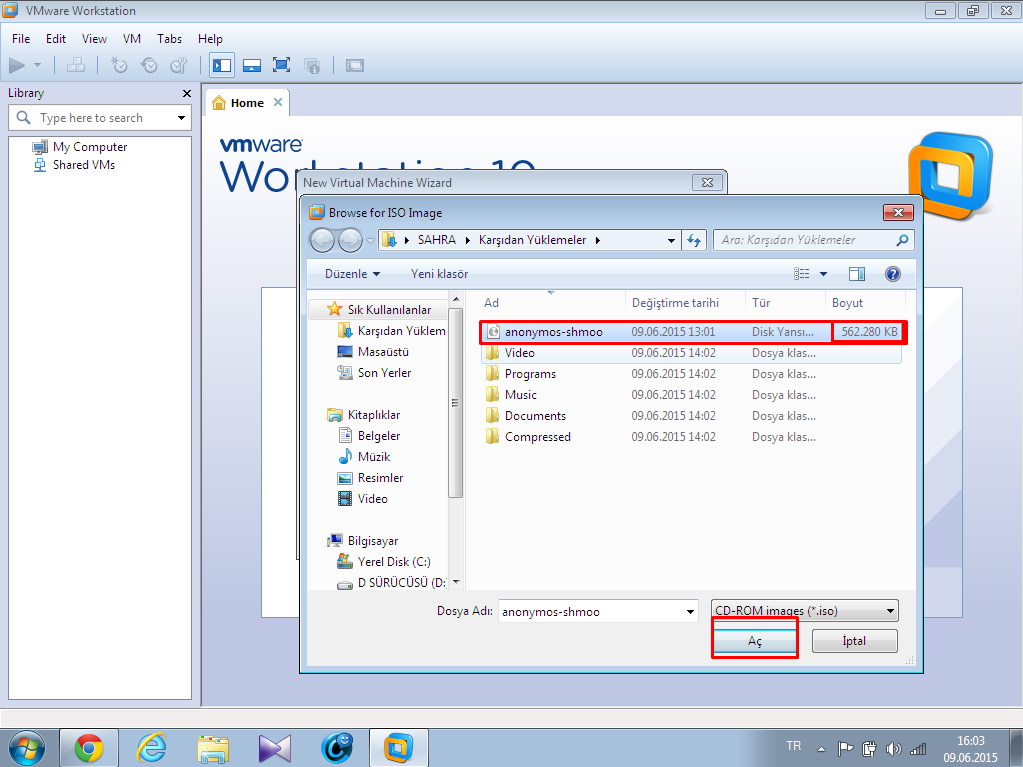This screenshot has height=767, width=1023.
Task: Sort files by the Ad column header
Action: pyautogui.click(x=552, y=303)
